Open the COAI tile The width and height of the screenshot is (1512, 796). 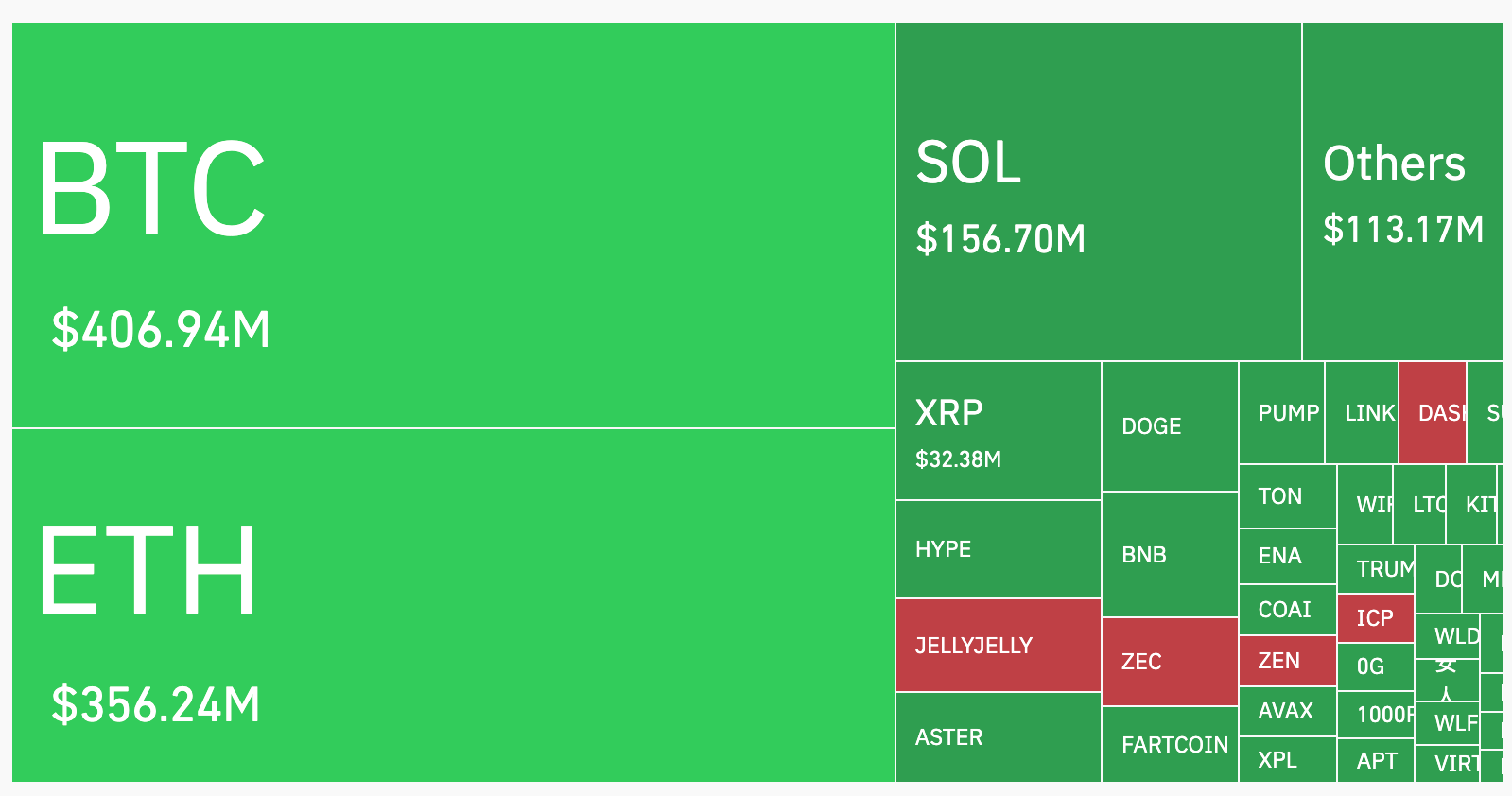coord(1287,610)
